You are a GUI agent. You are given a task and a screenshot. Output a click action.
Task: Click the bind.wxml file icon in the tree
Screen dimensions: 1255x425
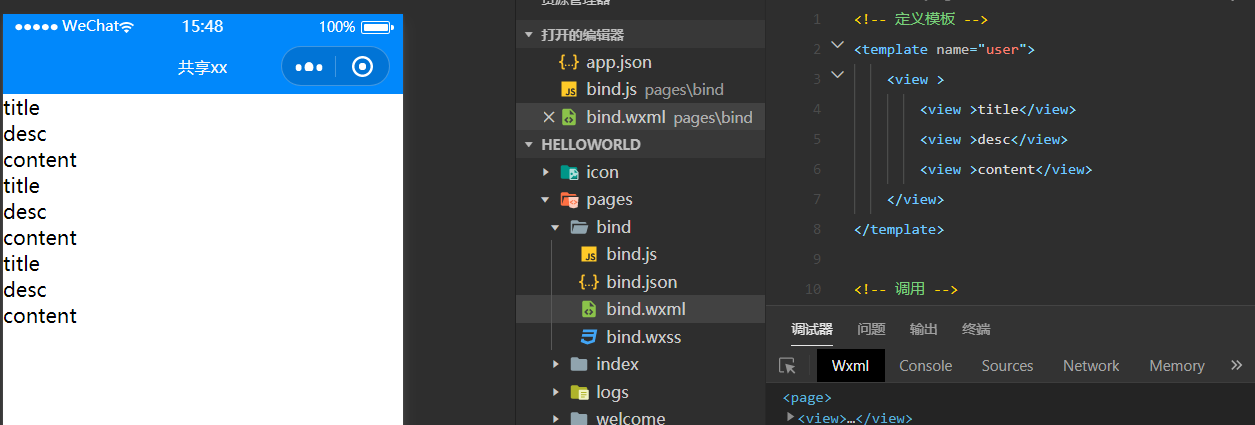click(x=589, y=309)
